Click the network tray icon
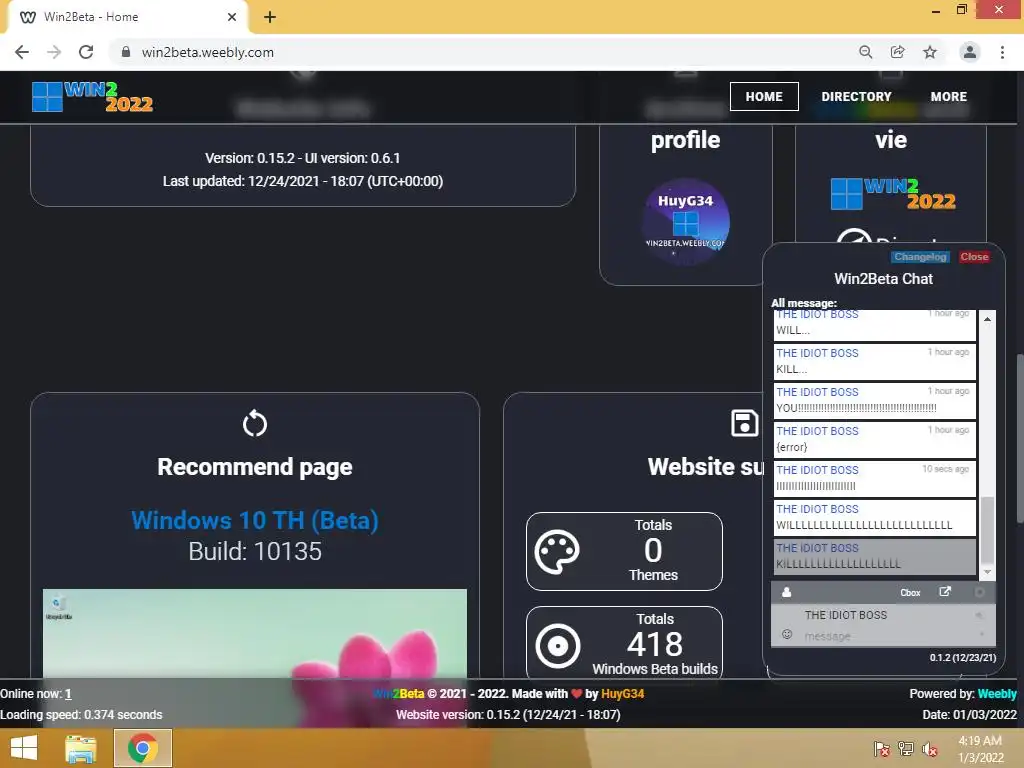 tap(906, 749)
